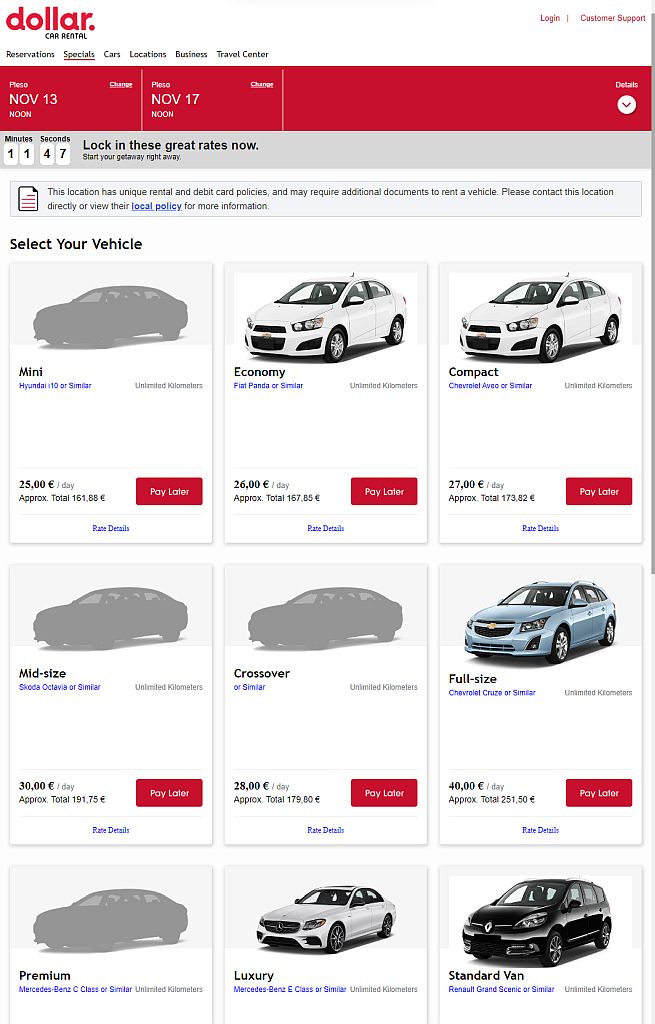Open the Locations menu
Viewport: 655px width, 1024px height.
[146, 54]
